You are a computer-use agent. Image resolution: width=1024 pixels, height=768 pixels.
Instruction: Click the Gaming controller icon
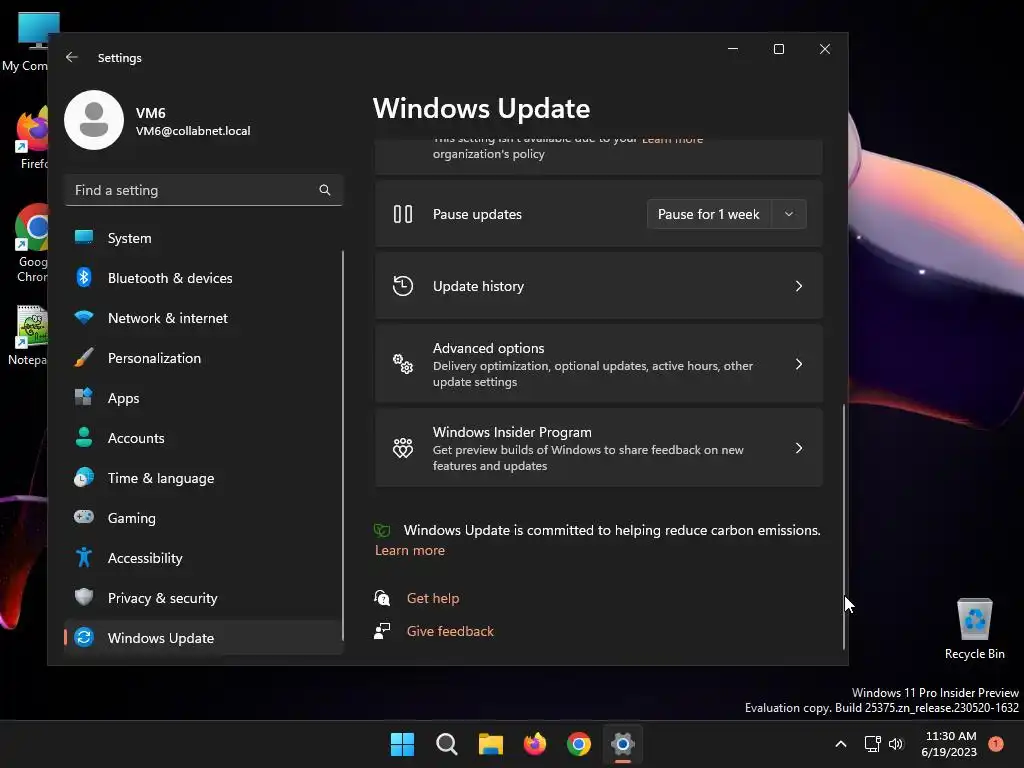[84, 517]
